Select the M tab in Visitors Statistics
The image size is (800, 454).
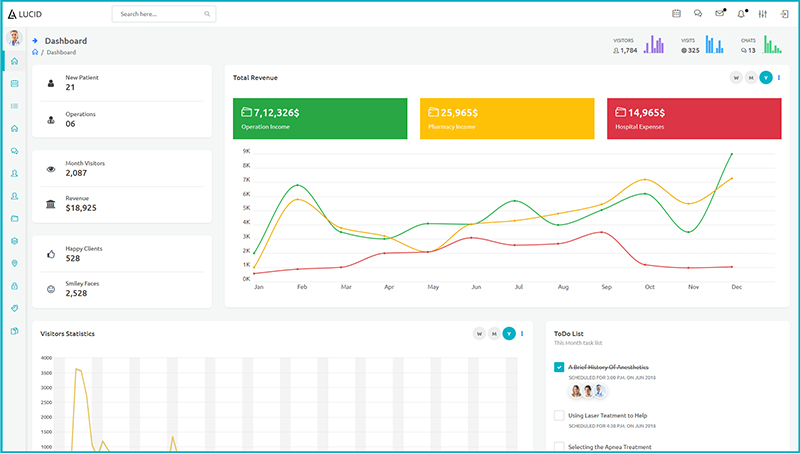pyautogui.click(x=494, y=333)
